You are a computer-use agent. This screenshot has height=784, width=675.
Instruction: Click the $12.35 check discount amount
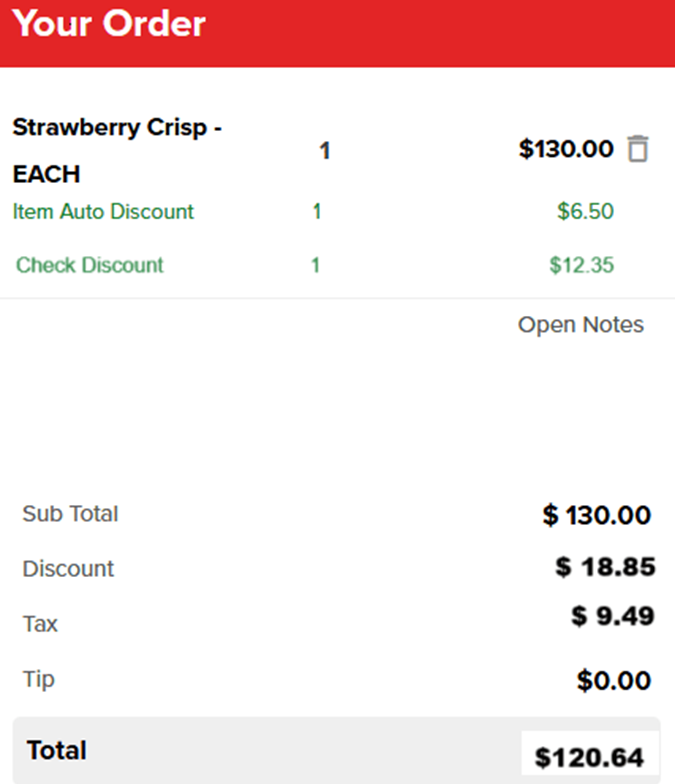pyautogui.click(x=581, y=265)
